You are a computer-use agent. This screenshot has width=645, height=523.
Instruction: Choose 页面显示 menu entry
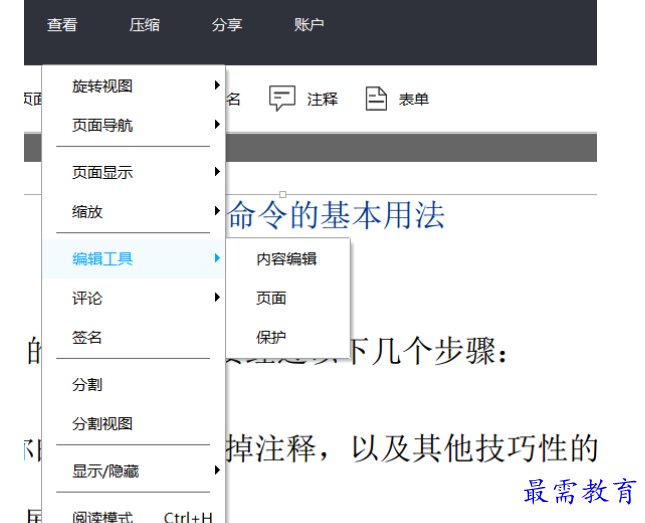(133, 172)
